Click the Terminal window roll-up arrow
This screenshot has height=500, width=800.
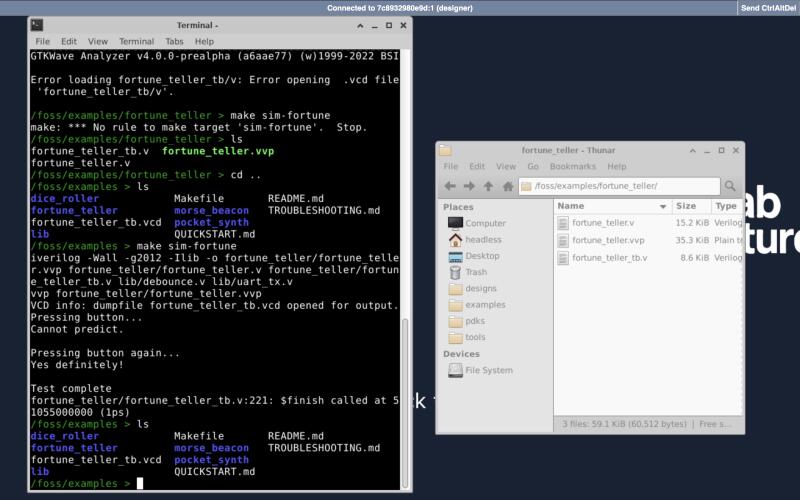[x=362, y=25]
